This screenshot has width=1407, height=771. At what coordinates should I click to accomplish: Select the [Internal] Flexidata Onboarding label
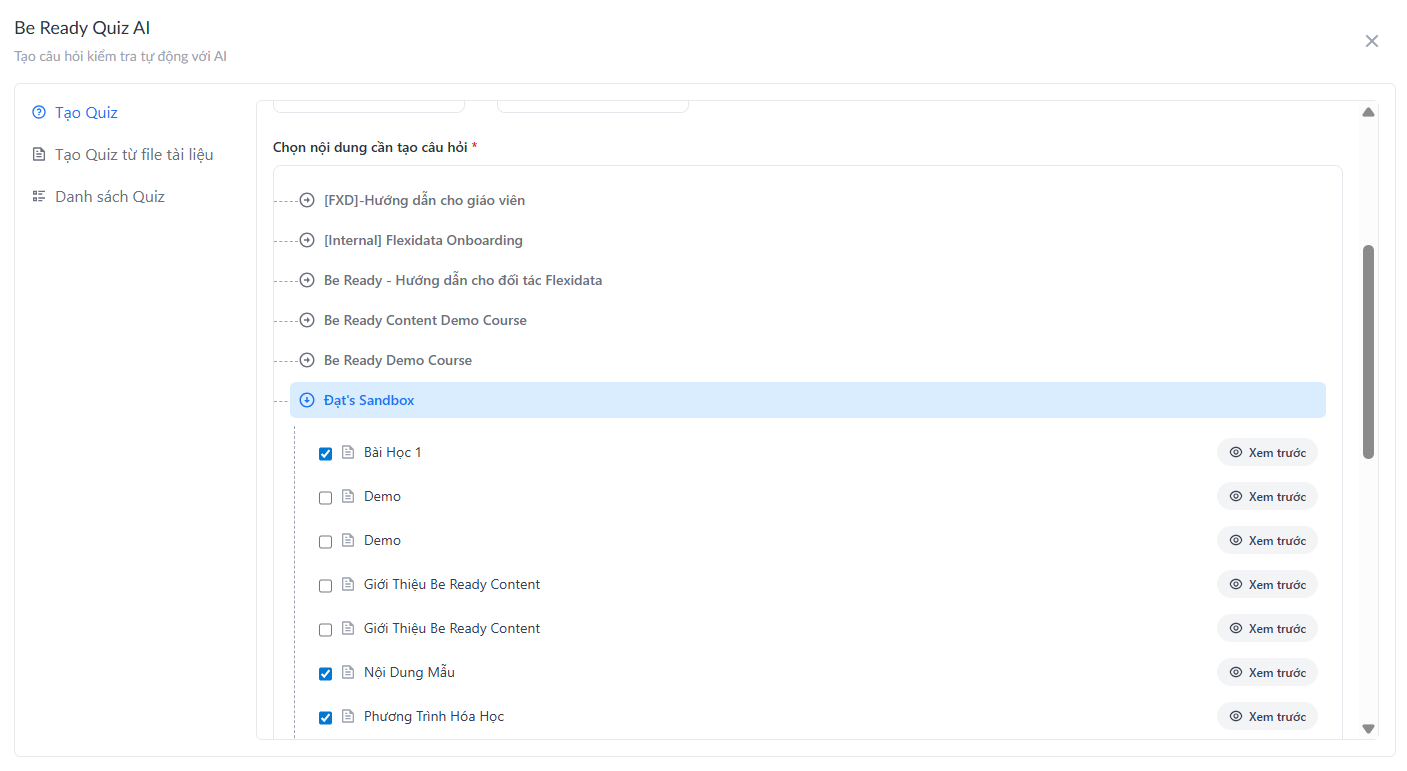pos(423,240)
